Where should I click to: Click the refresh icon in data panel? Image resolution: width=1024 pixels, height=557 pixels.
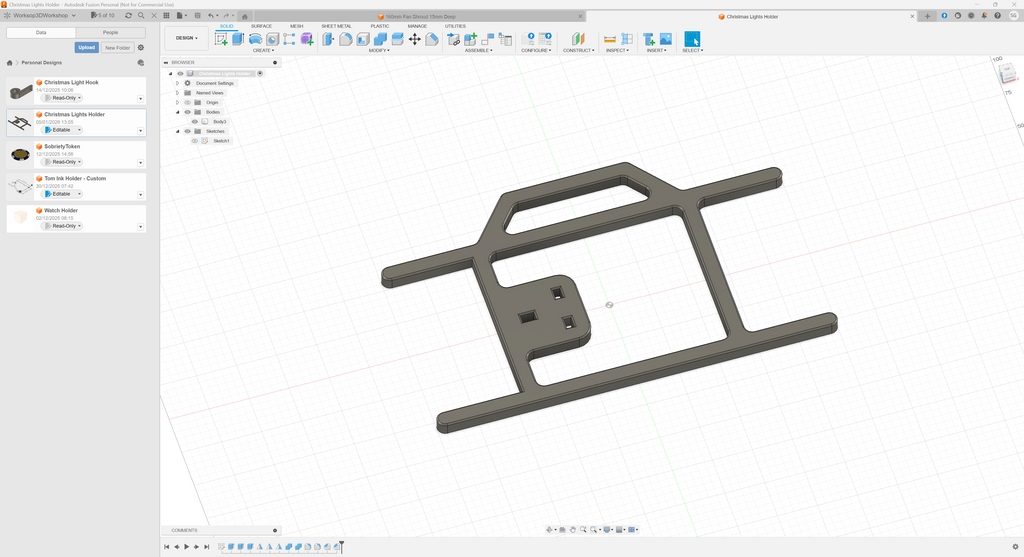coord(128,15)
